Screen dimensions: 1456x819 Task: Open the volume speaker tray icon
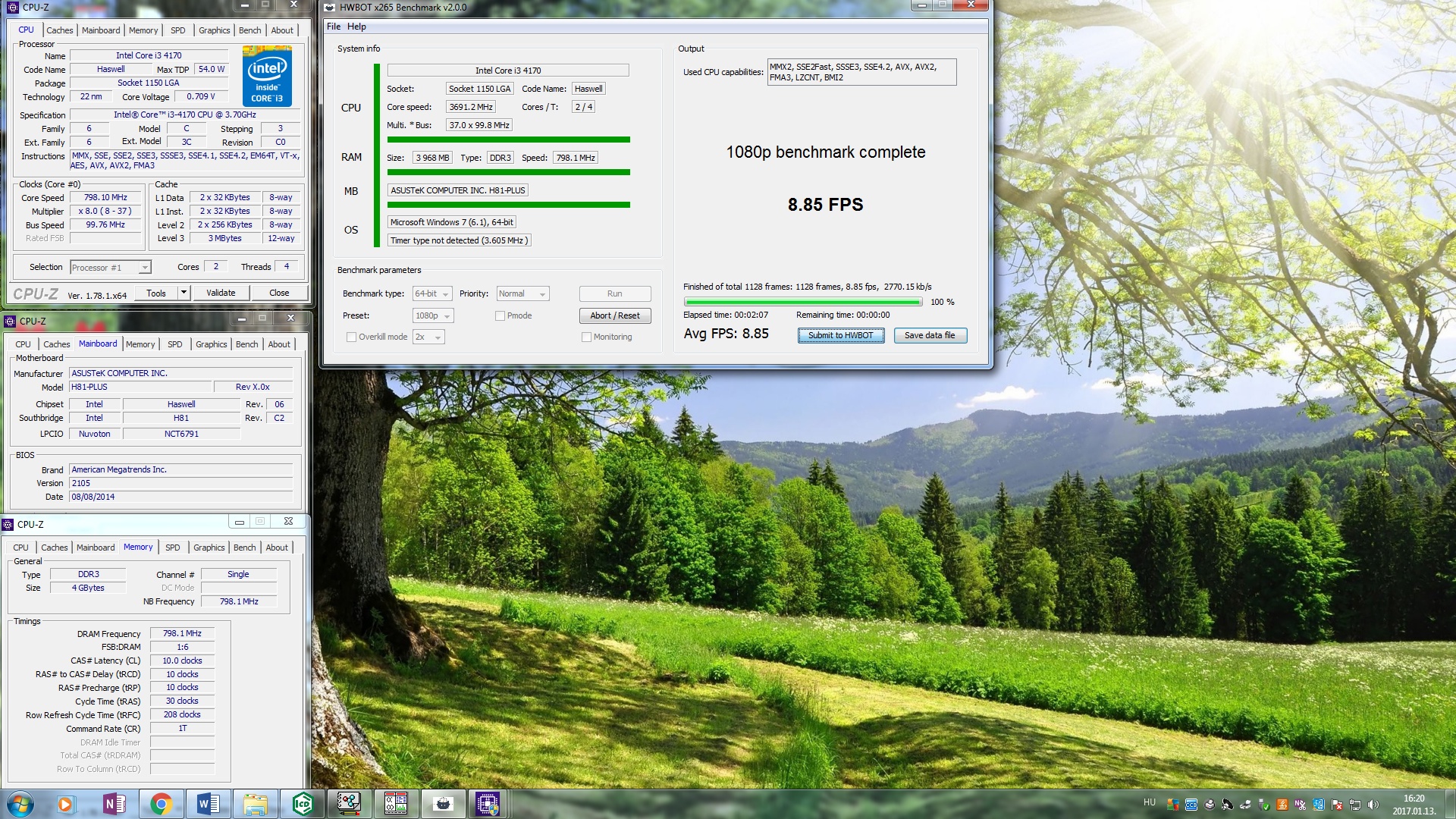tap(1373, 805)
